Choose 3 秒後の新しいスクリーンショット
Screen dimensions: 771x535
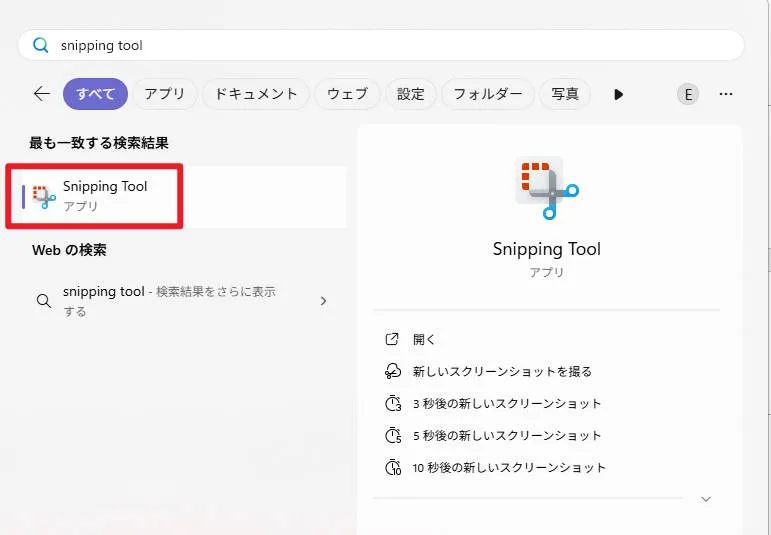[507, 403]
